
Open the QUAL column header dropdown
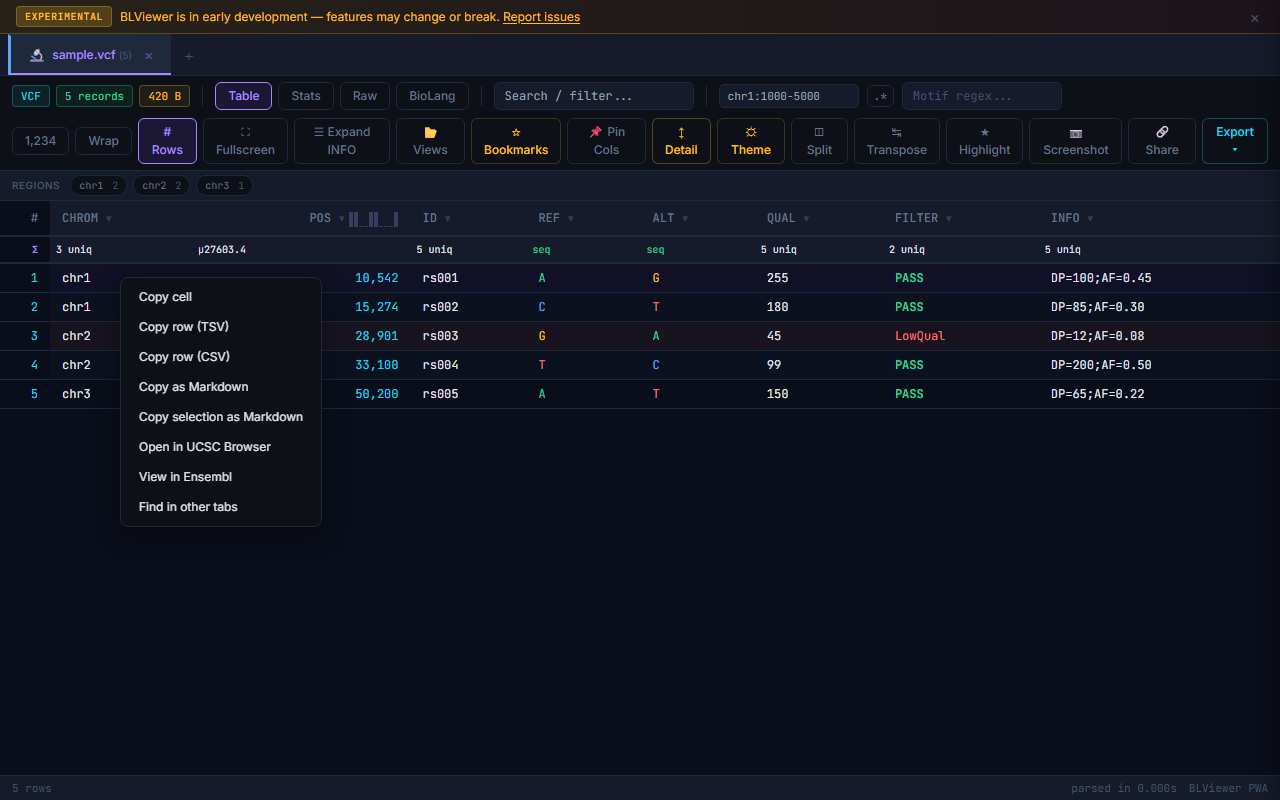click(806, 218)
